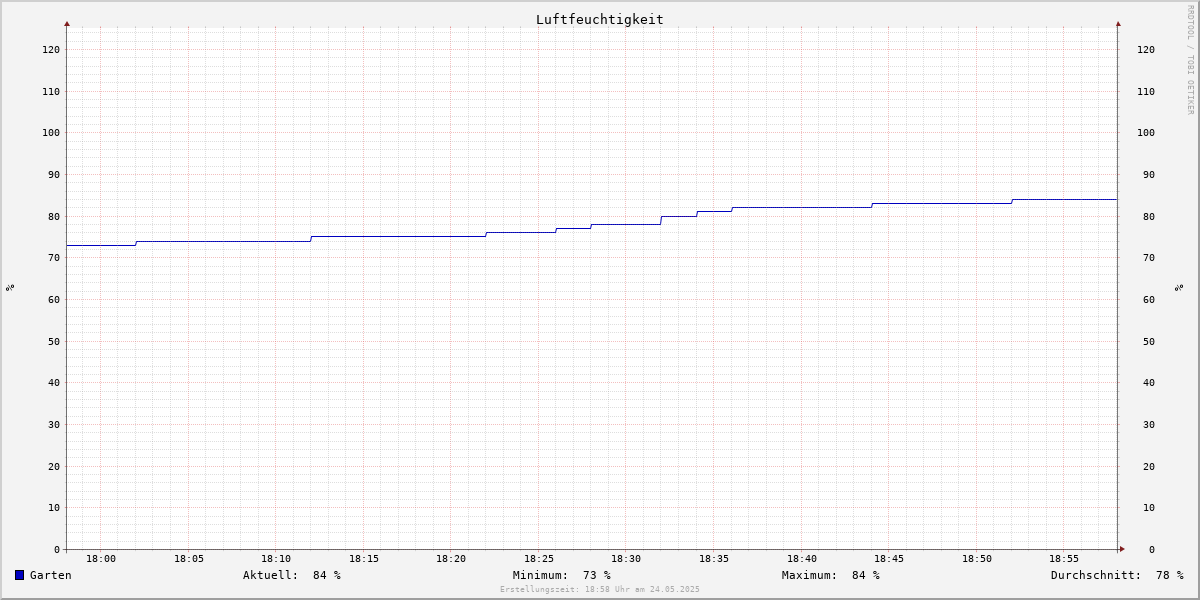
Task: Click the 18:35 time axis label
Action: click(714, 559)
